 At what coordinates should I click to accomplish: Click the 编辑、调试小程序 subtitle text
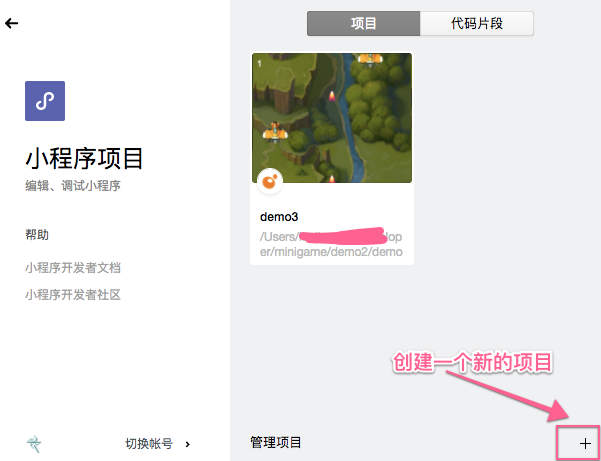click(x=73, y=186)
